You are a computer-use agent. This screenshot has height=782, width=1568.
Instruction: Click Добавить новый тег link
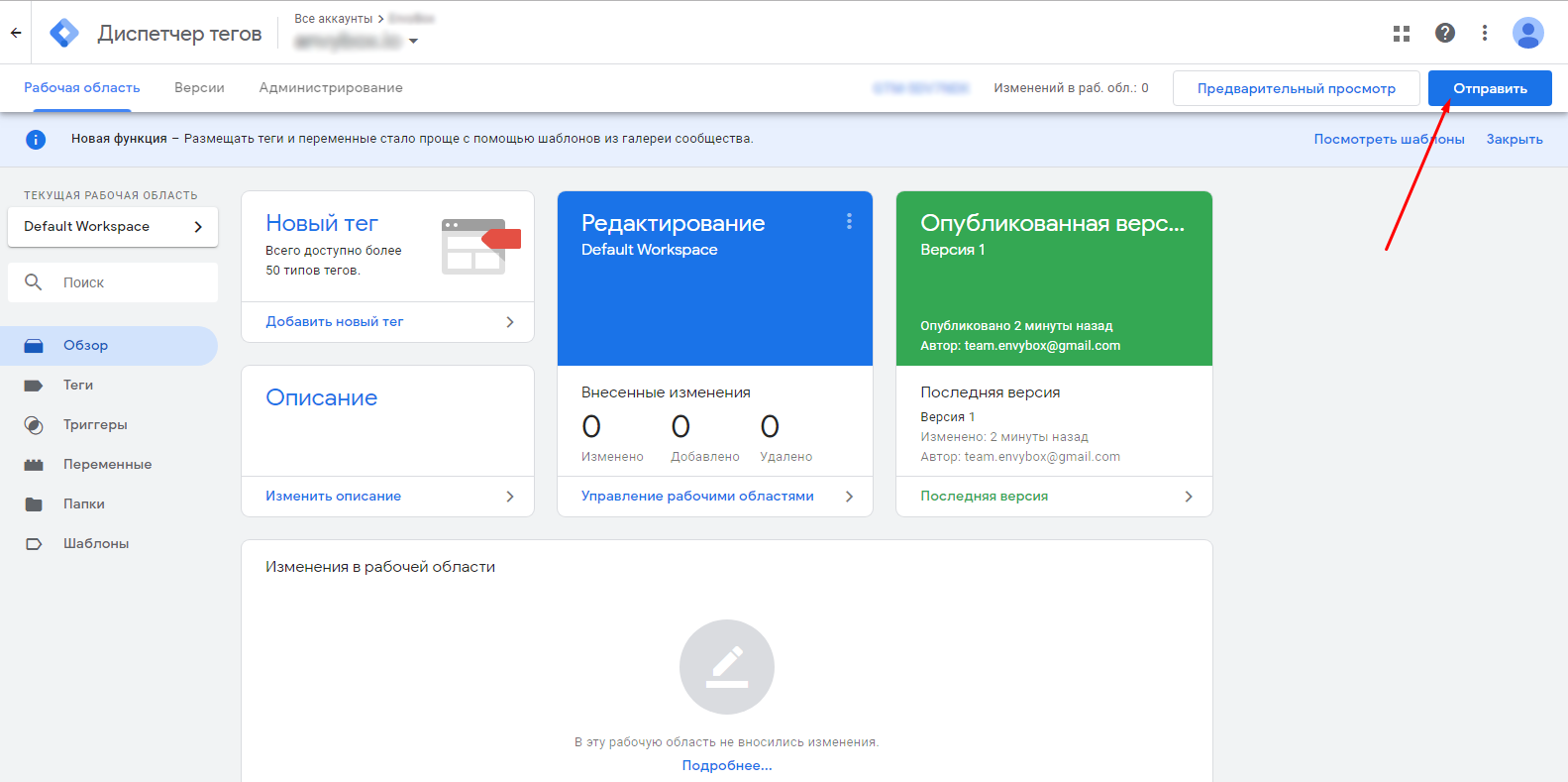[335, 322]
